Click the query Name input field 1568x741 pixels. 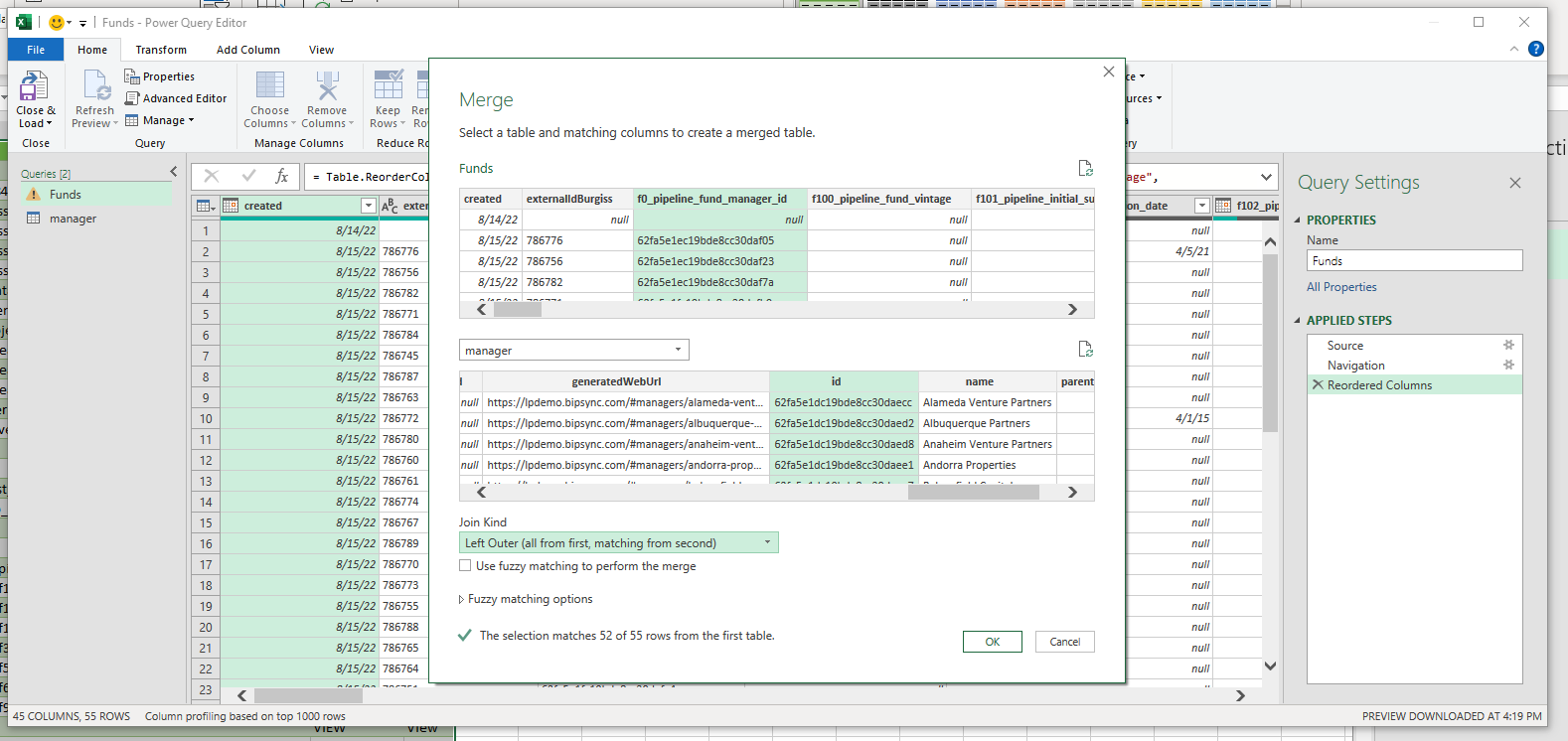1414,260
